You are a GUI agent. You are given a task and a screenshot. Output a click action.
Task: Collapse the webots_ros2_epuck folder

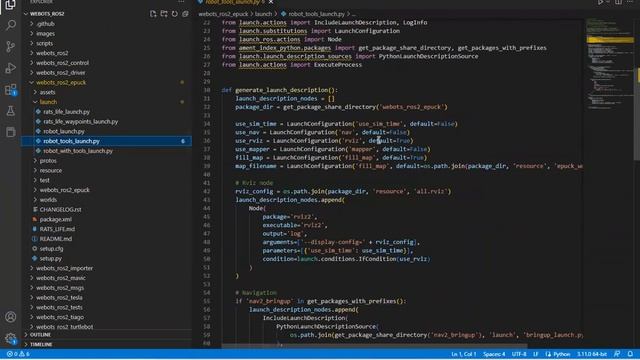pyautogui.click(x=61, y=82)
